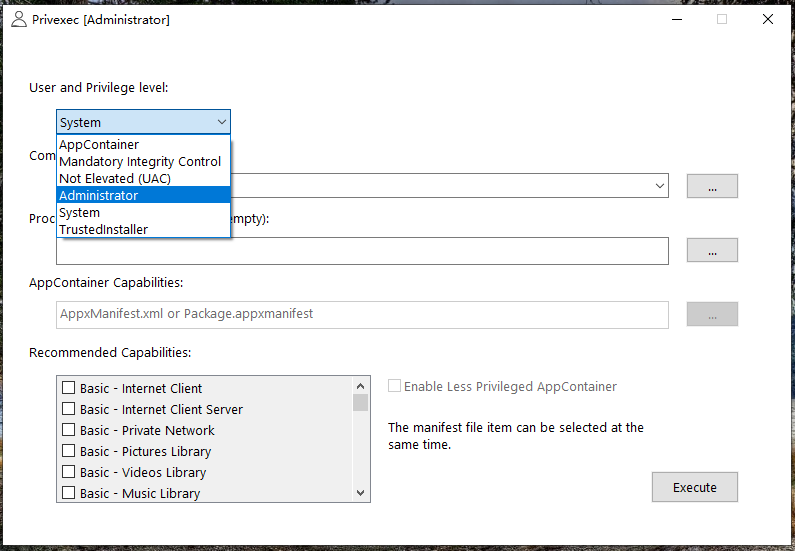Viewport: 795px width, 551px height.
Task: Check Basic - Internet Client capability
Action: [x=68, y=388]
